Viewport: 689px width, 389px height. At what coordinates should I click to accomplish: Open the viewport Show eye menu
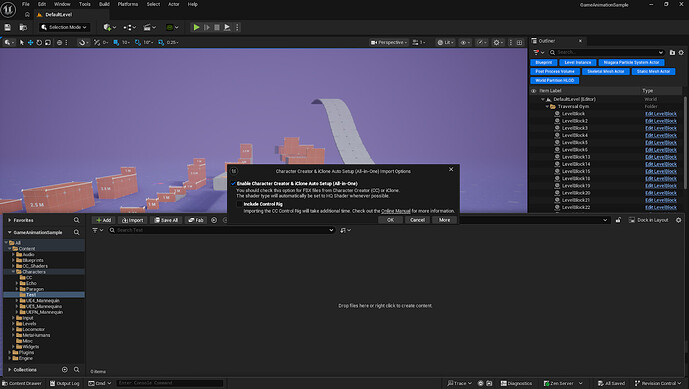pos(465,43)
